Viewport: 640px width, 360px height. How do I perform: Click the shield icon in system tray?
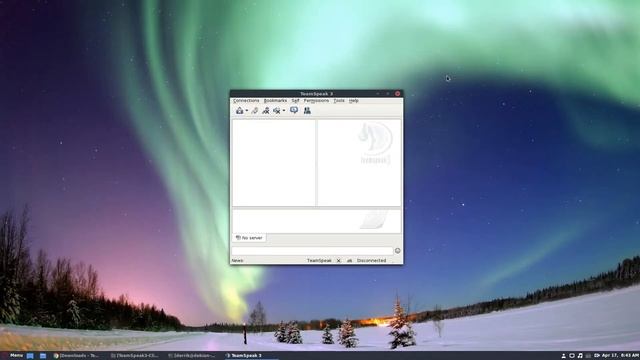click(x=572, y=356)
